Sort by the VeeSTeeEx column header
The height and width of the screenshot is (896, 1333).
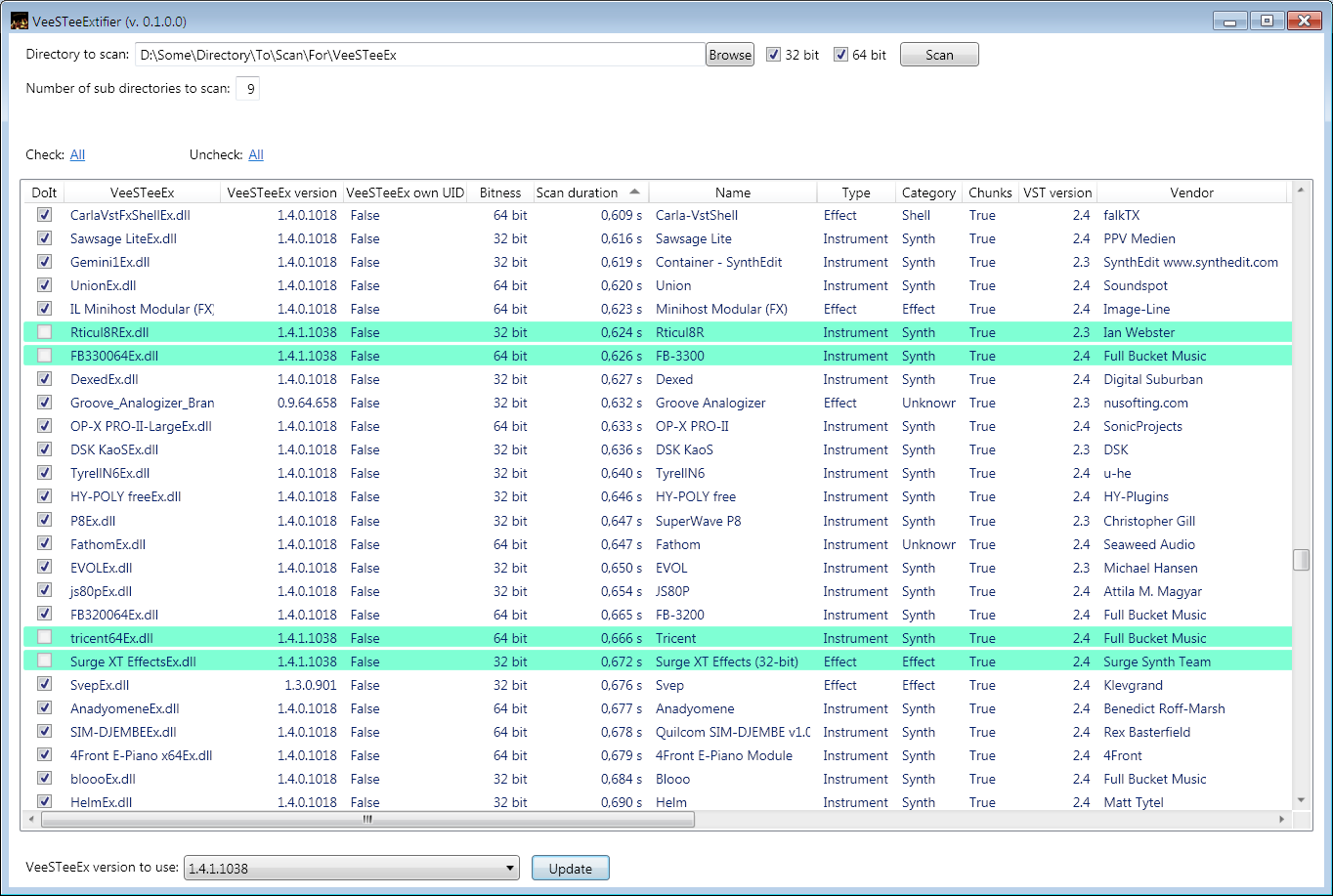[x=142, y=192]
